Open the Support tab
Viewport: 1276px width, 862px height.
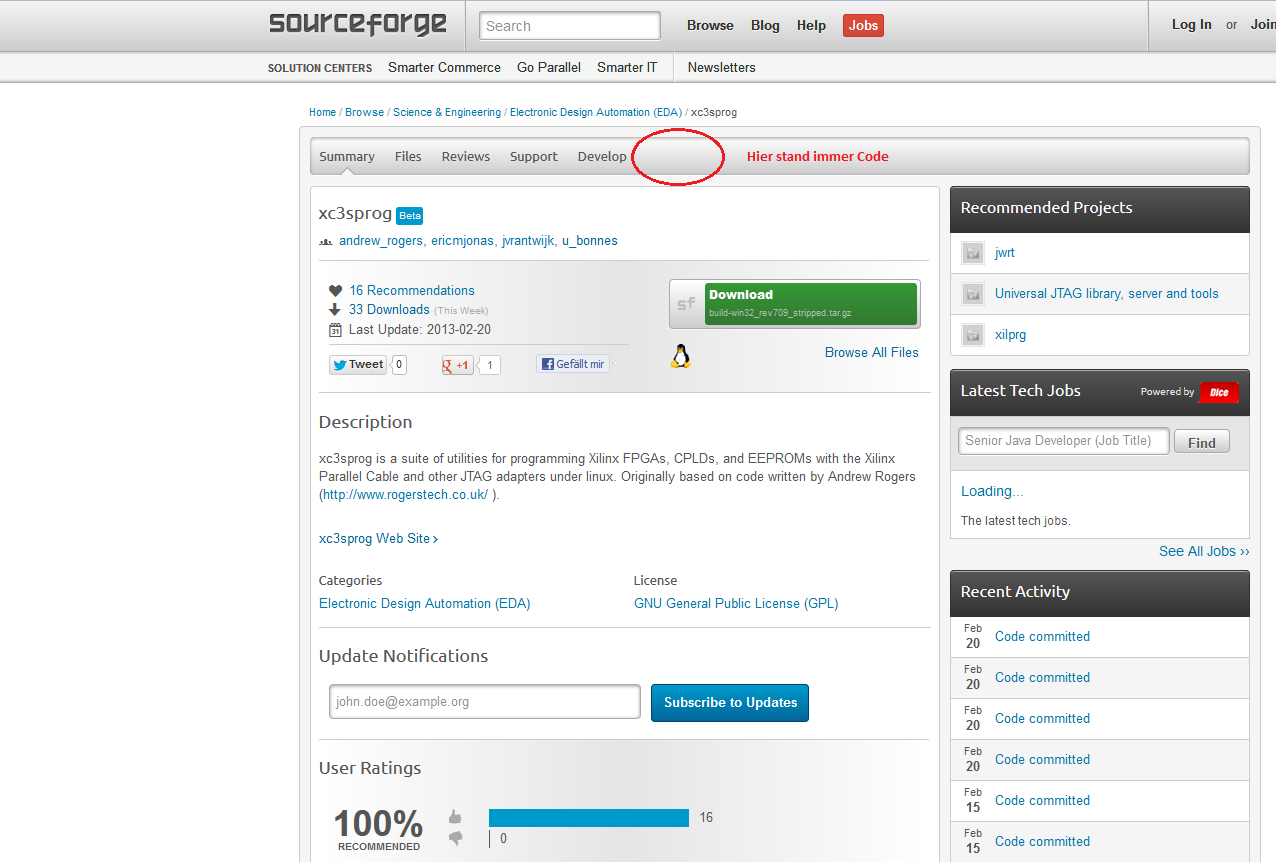pyautogui.click(x=534, y=156)
